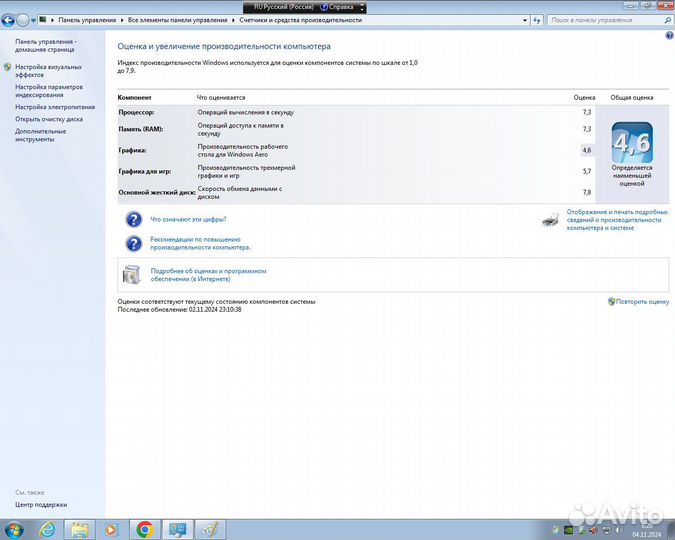
Task: Click the 'Оценка' column header
Action: 584,97
